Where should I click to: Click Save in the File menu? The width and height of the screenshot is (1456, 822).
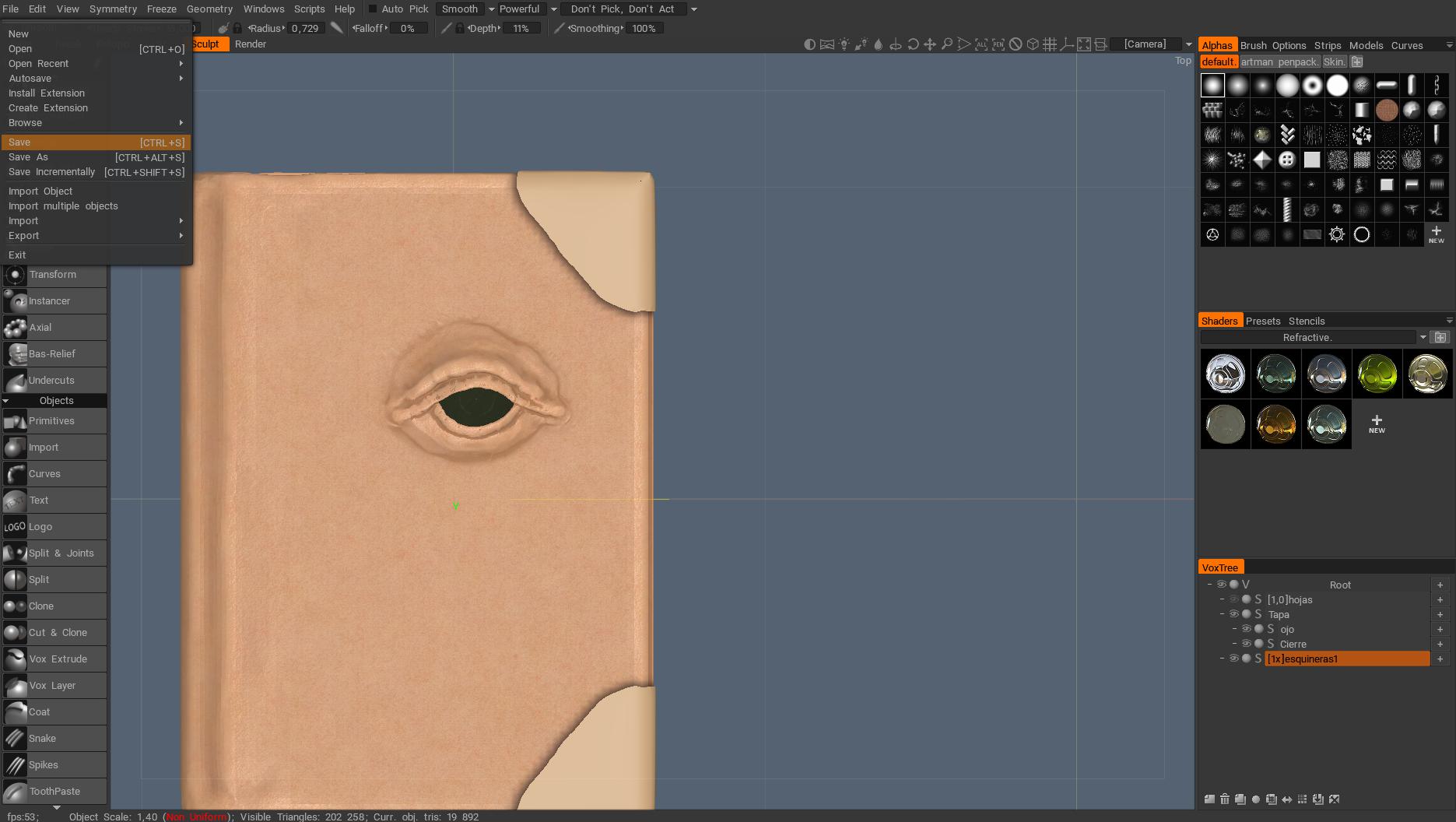(x=96, y=142)
